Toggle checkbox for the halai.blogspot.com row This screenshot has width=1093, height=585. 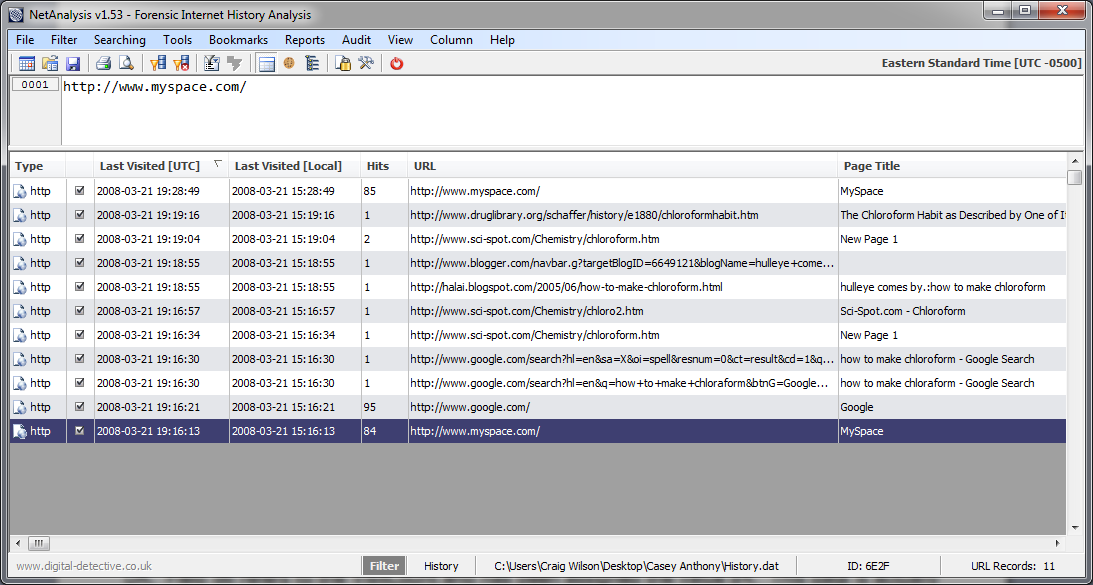pyautogui.click(x=80, y=287)
